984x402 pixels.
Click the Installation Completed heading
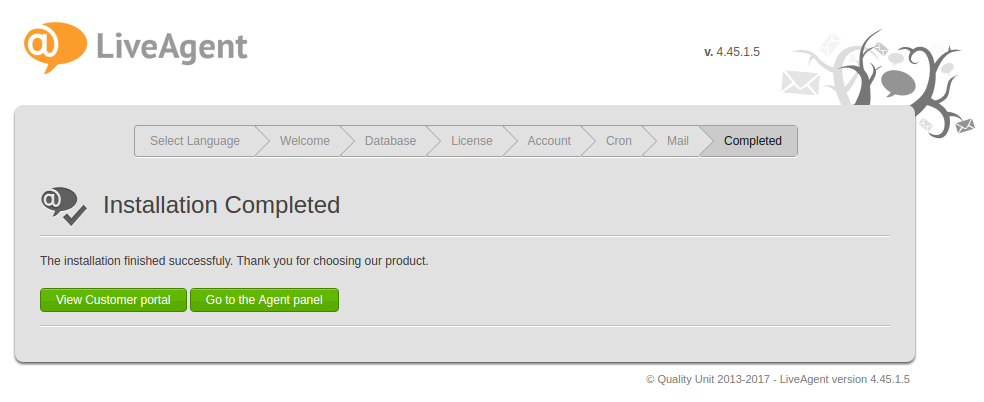click(x=221, y=205)
